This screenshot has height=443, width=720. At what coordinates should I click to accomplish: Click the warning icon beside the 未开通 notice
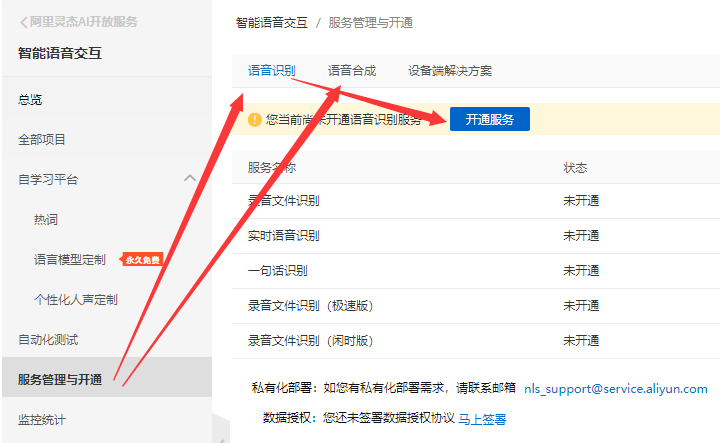tap(254, 120)
